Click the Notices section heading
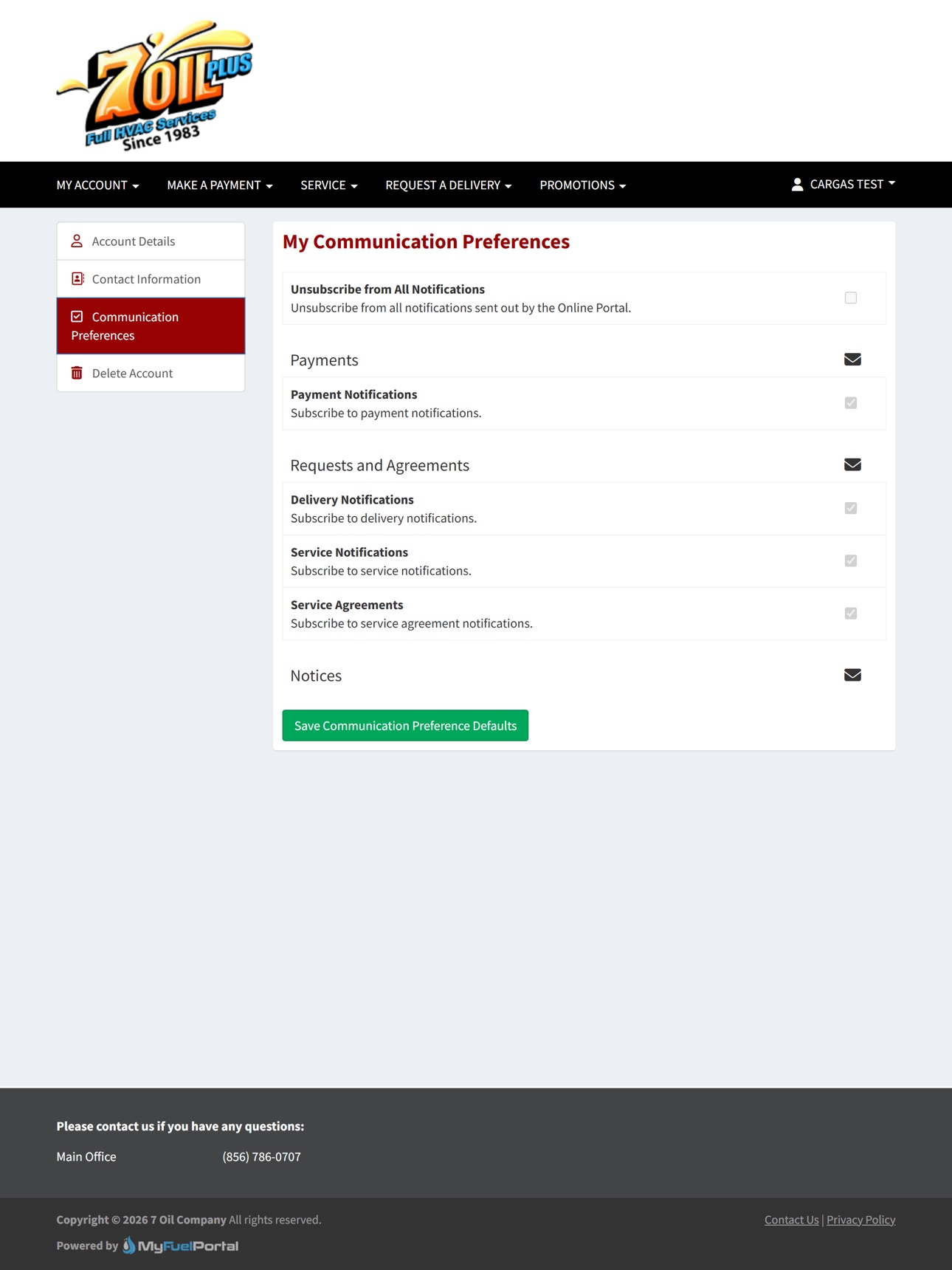 tap(316, 676)
